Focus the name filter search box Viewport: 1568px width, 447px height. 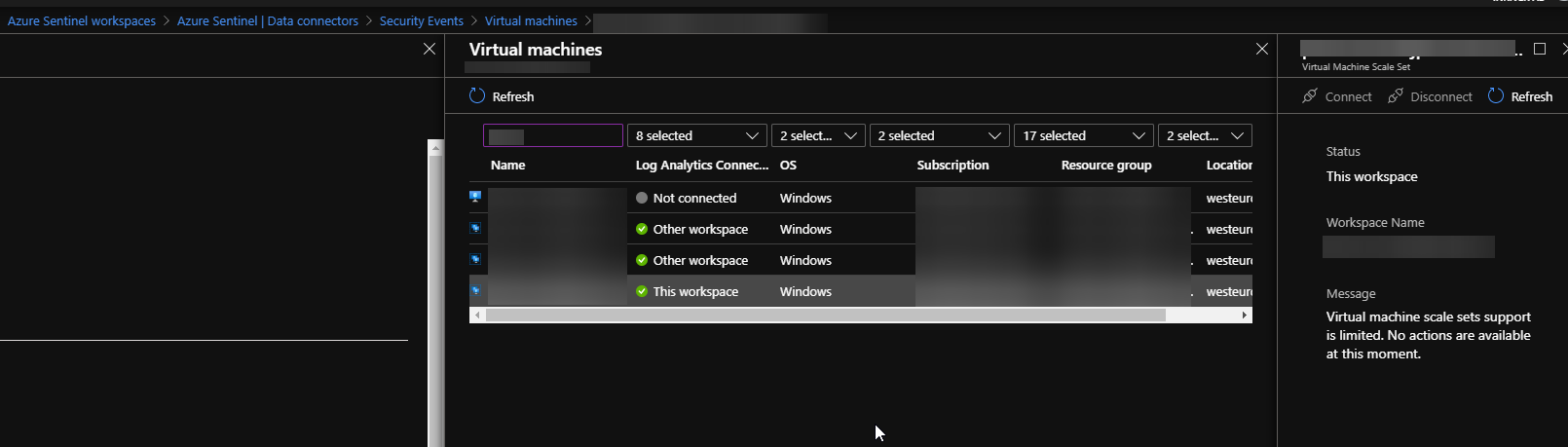[553, 135]
